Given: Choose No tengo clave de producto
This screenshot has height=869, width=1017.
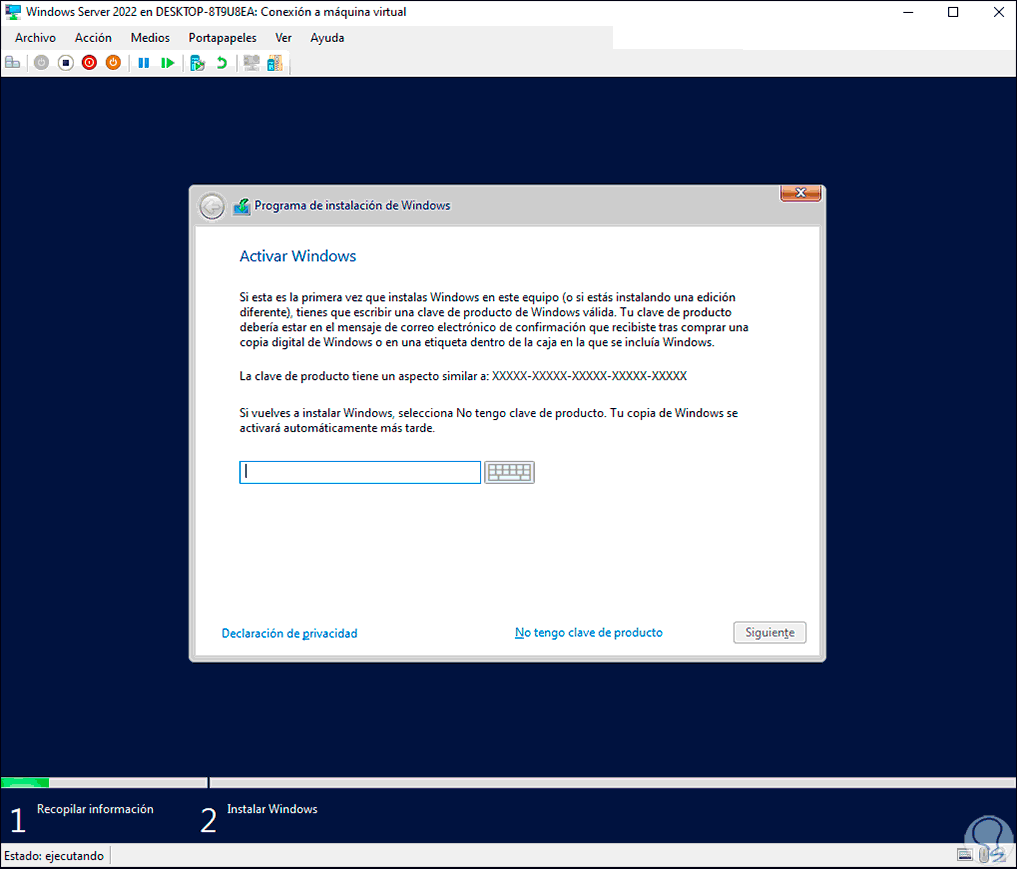Looking at the screenshot, I should [x=589, y=633].
